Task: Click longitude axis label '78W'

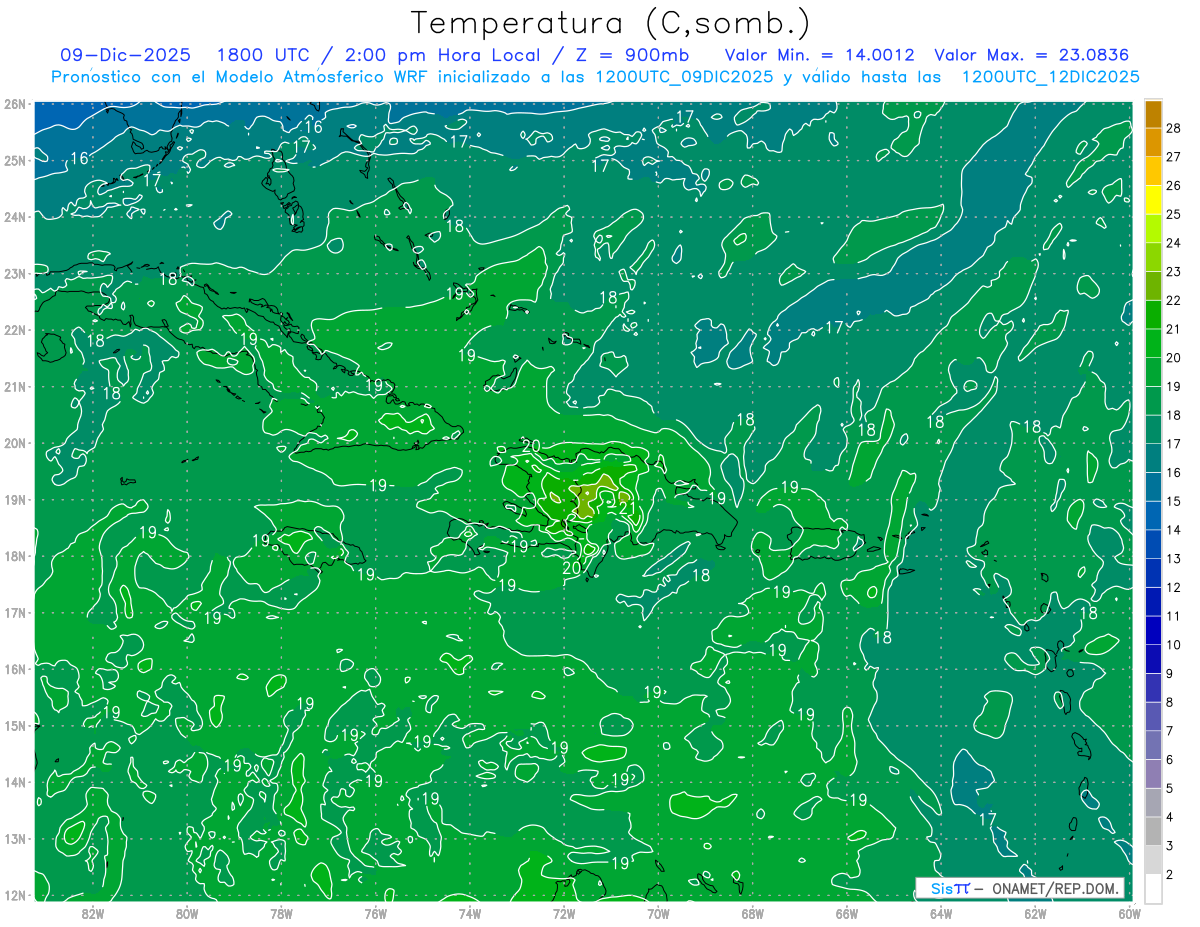Action: point(281,913)
